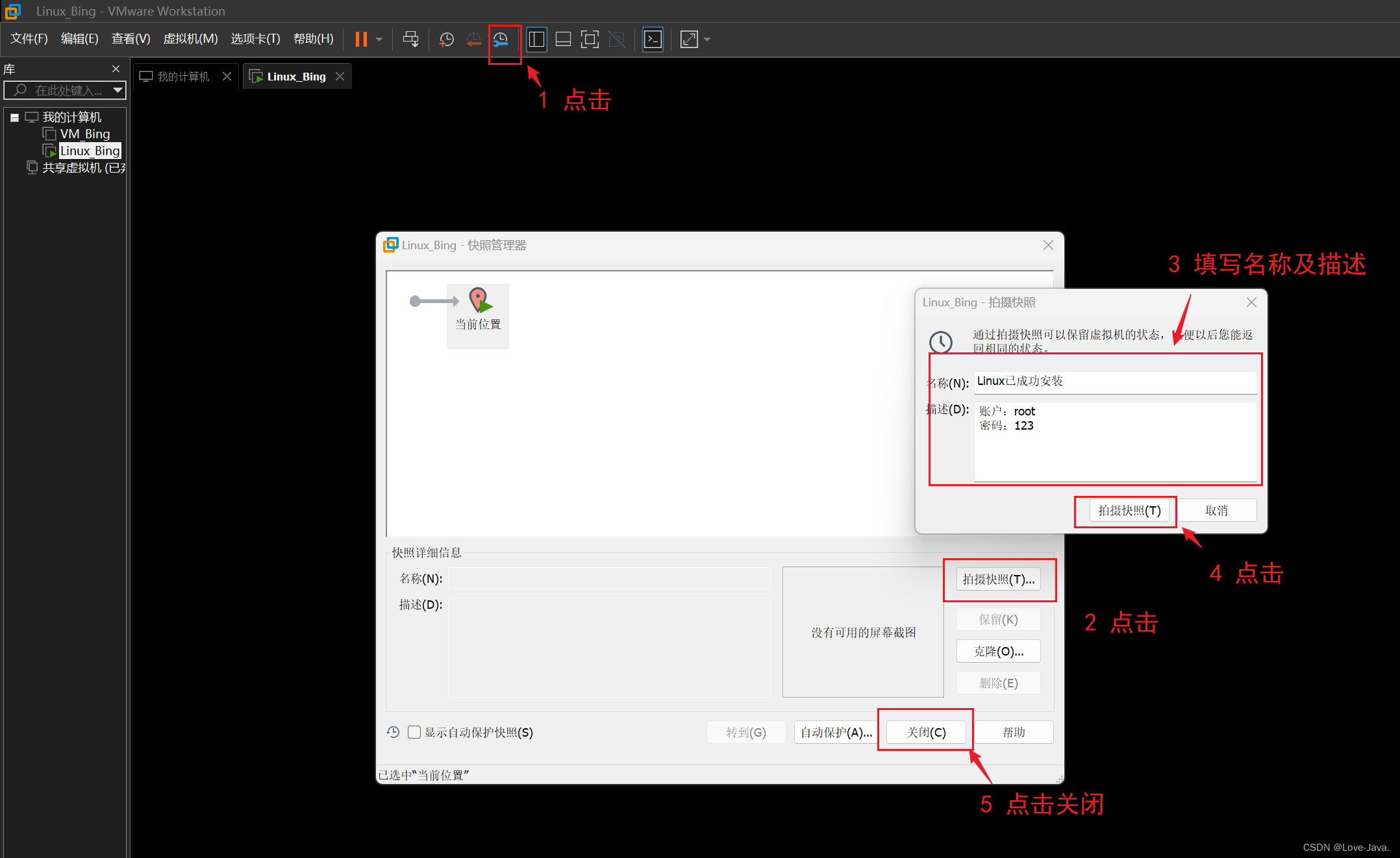Click the 关闭(C) button
Image resolution: width=1400 pixels, height=858 pixels.
tap(926, 732)
